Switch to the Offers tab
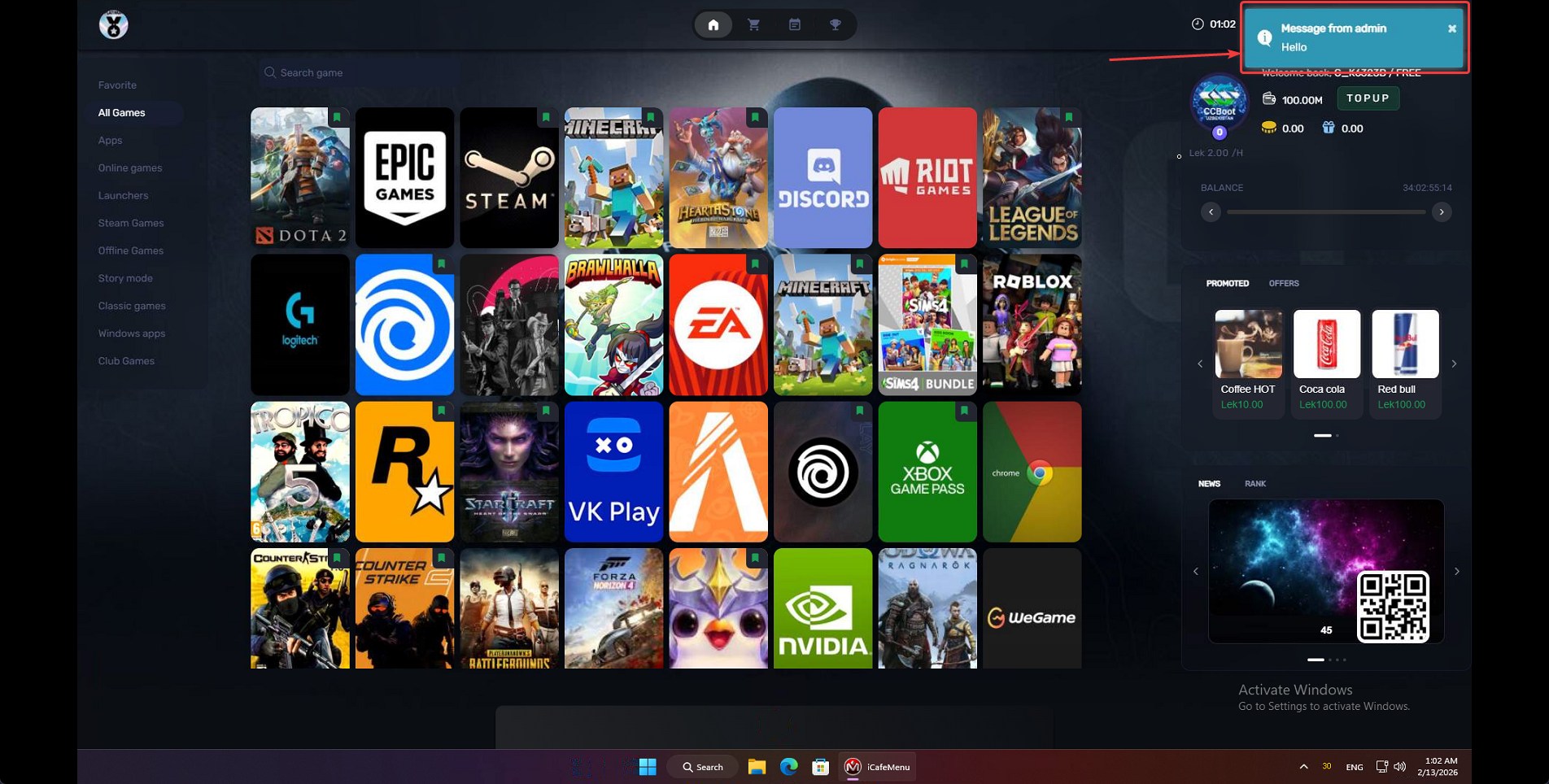Image resolution: width=1549 pixels, height=784 pixels. (1284, 283)
